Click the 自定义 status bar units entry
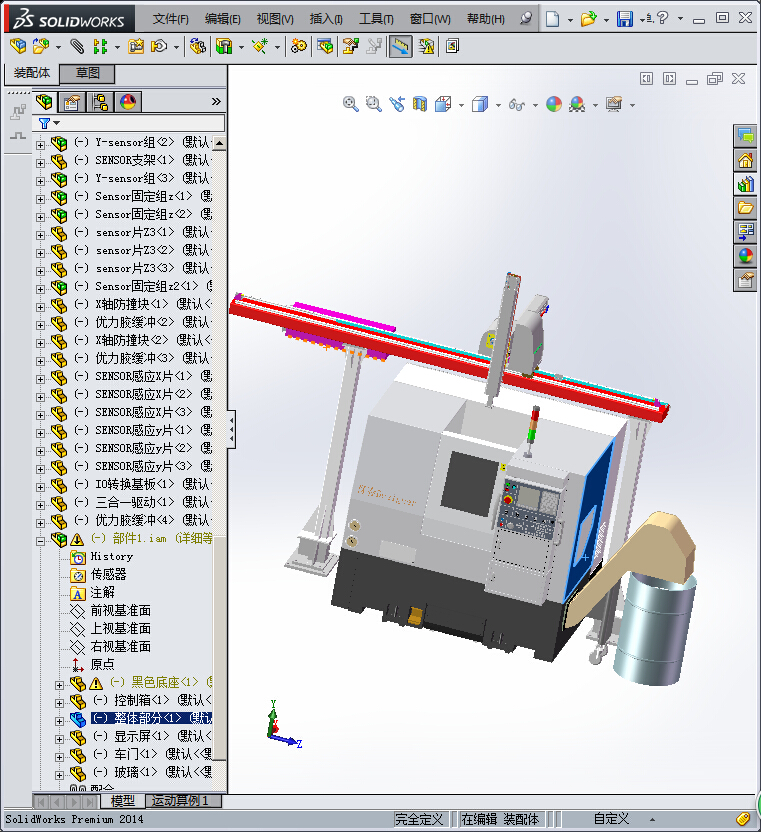The image size is (761, 832). [x=611, y=819]
